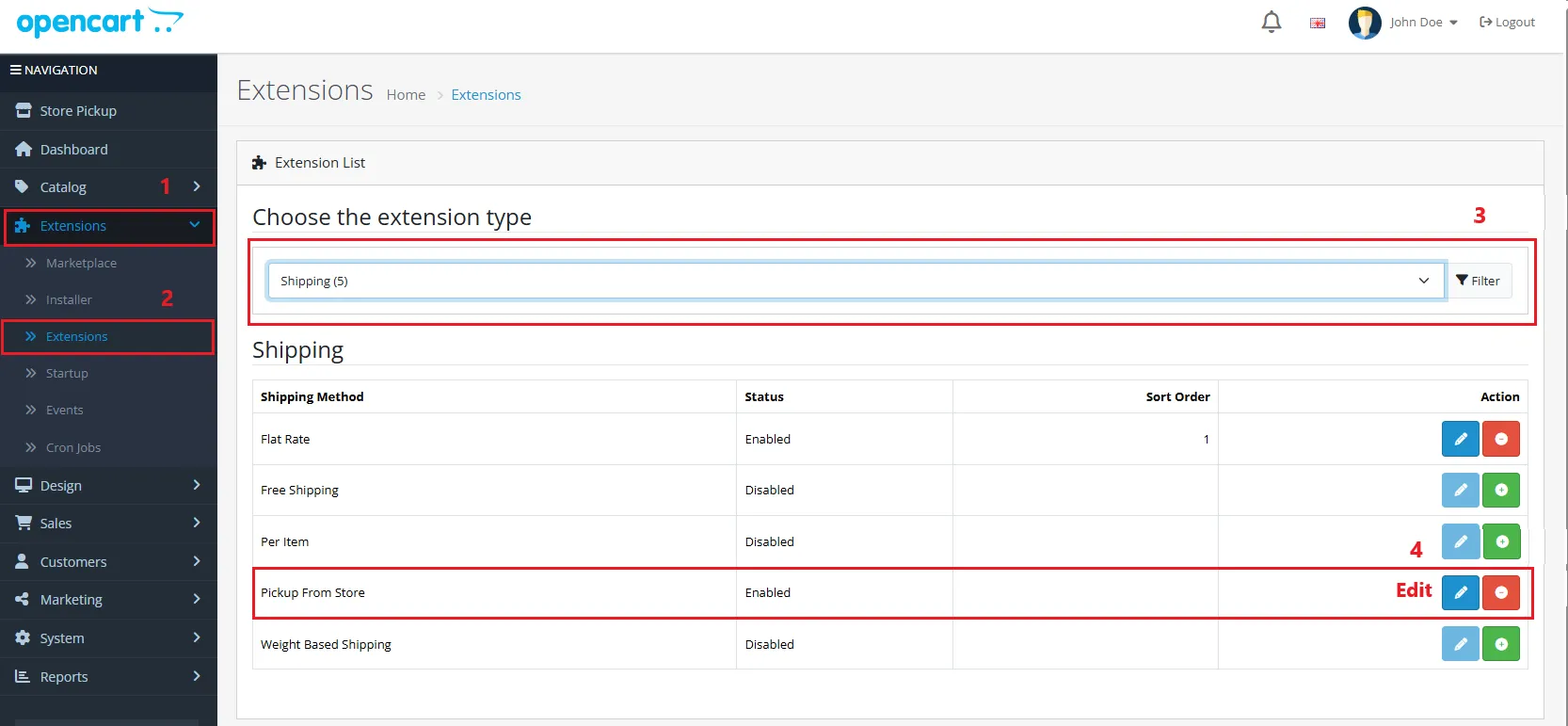Click the language flag icon

click(1318, 23)
